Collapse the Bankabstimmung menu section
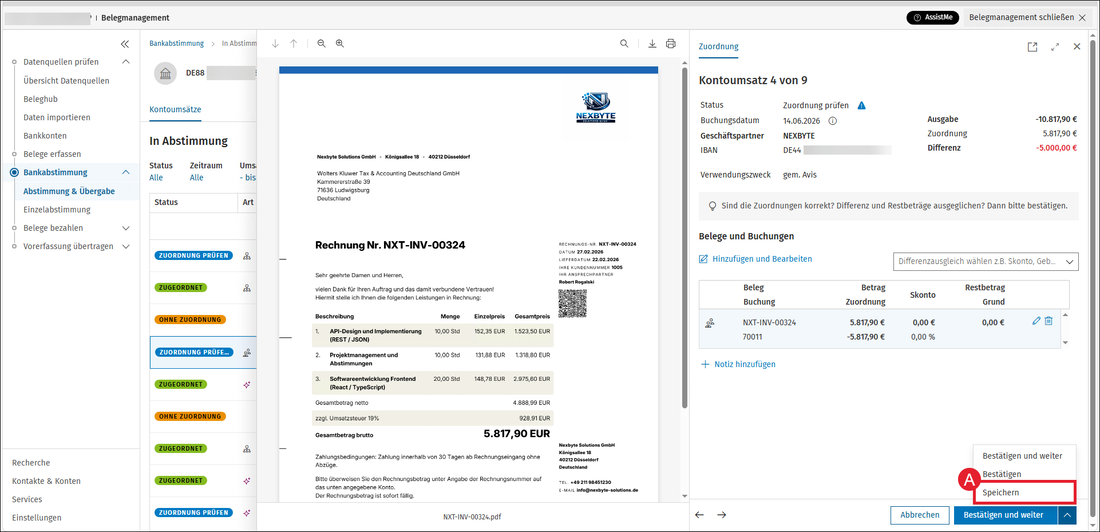Image resolution: width=1100 pixels, height=532 pixels. pos(126,172)
